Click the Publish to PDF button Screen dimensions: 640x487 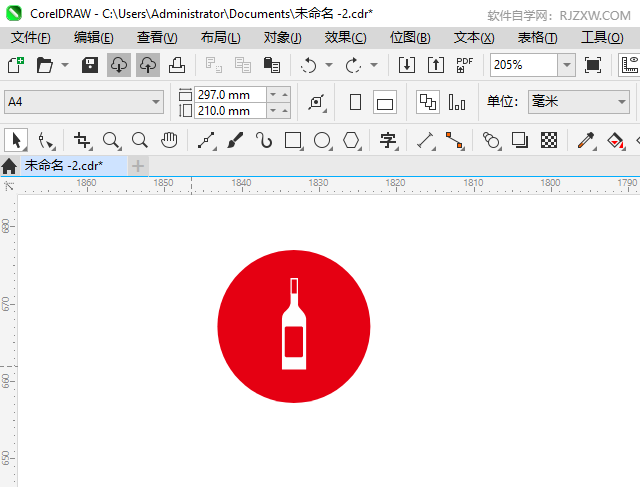coord(464,65)
